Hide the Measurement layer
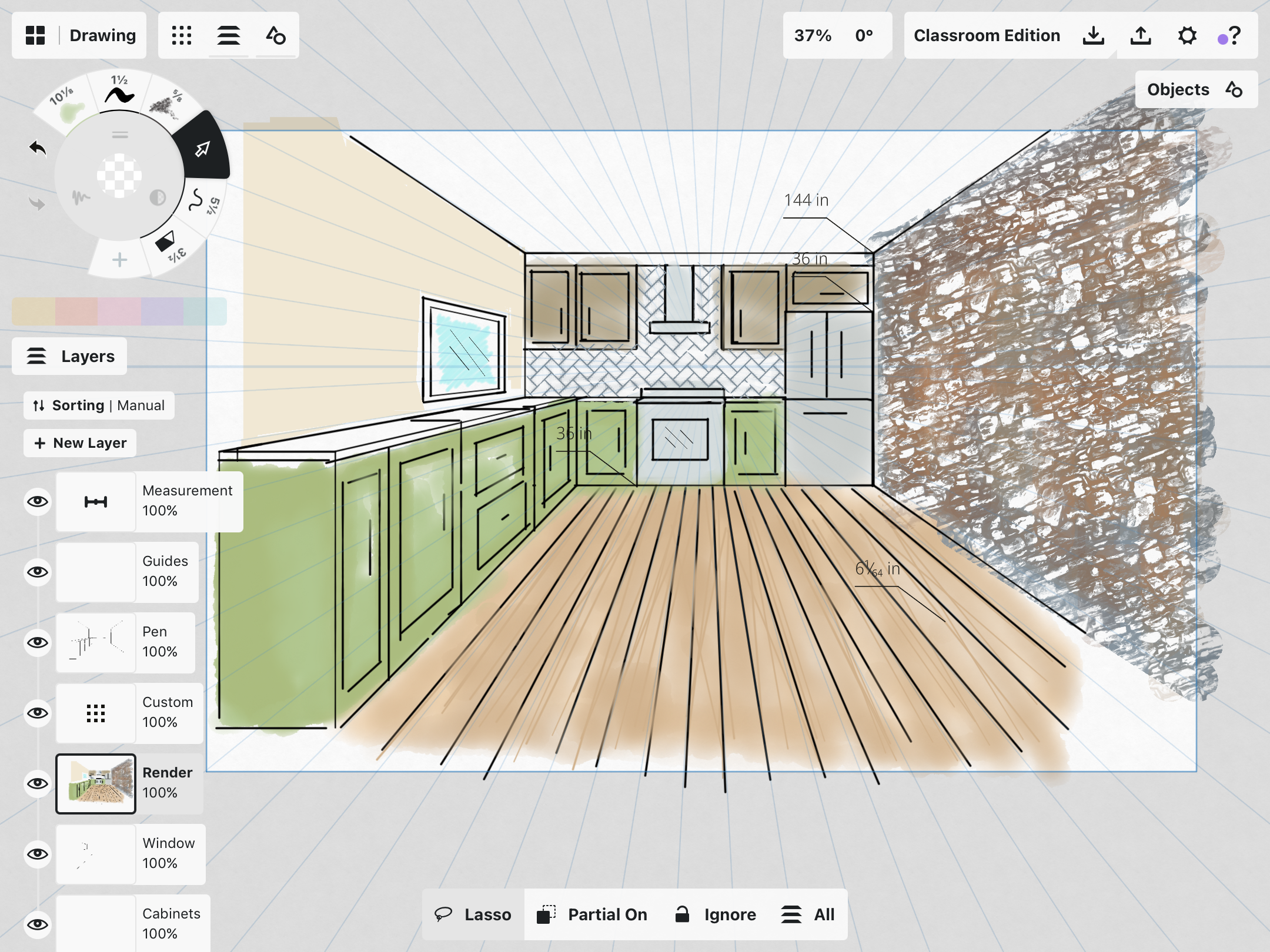 [38, 501]
